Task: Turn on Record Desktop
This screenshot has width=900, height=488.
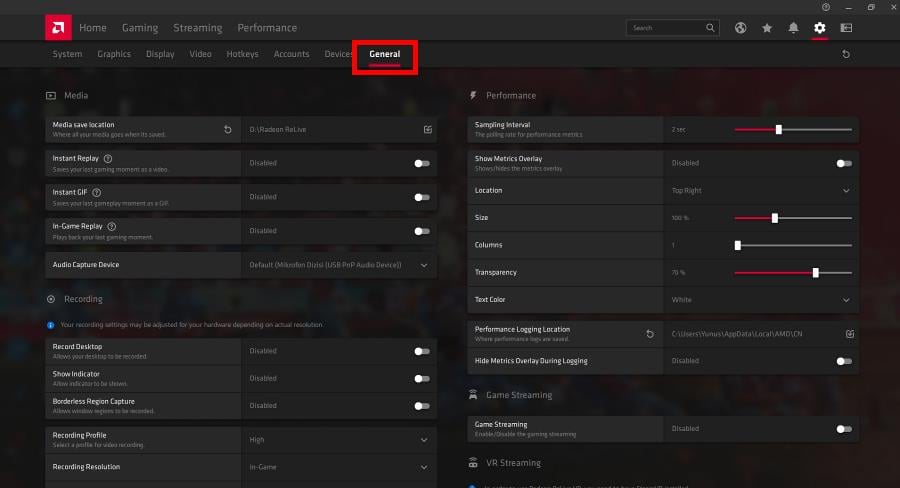Action: coord(422,351)
